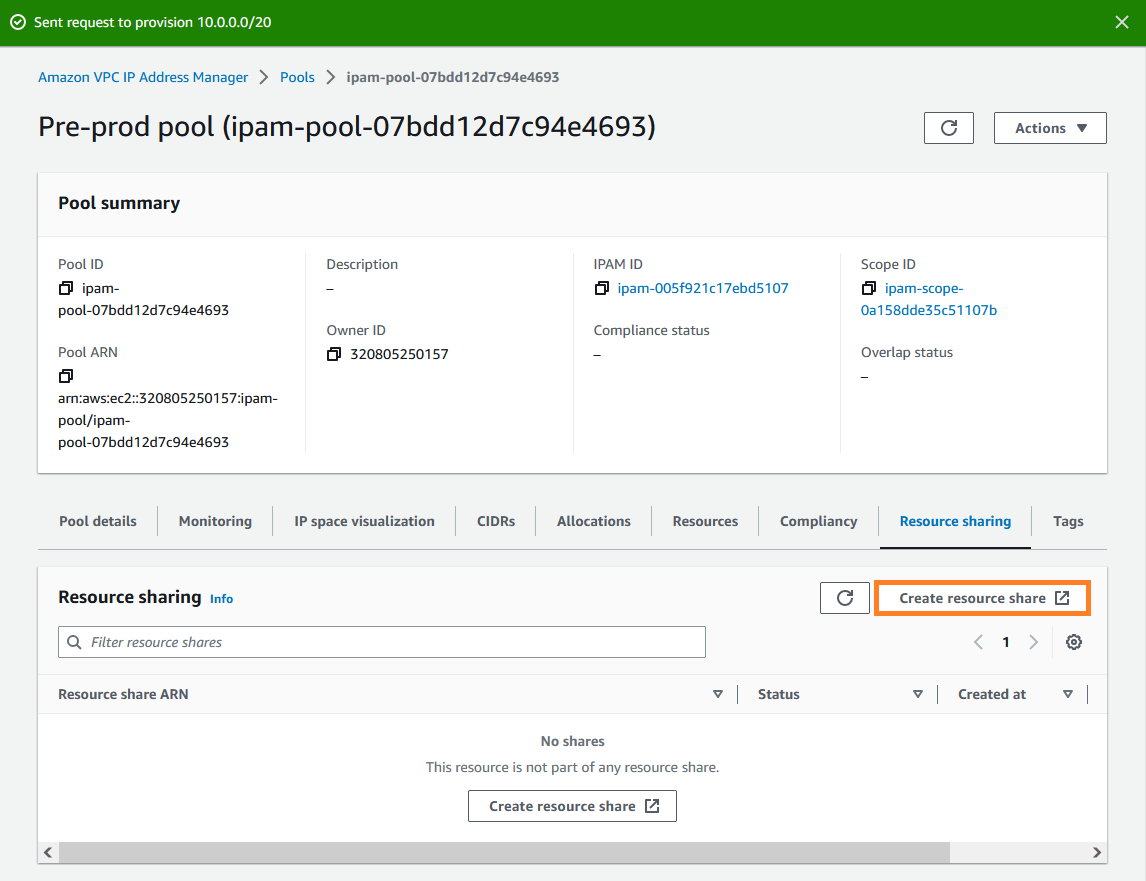This screenshot has width=1146, height=881.
Task: Open the Tags tab
Action: tap(1068, 521)
